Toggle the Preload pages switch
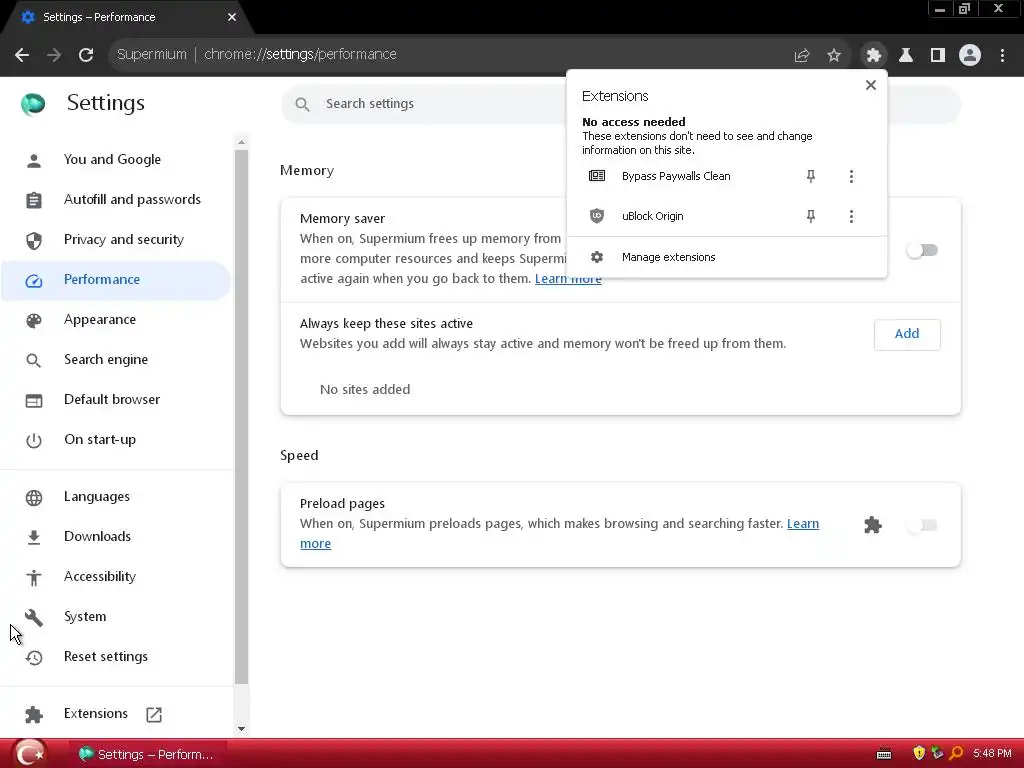1024x768 pixels. coord(922,525)
